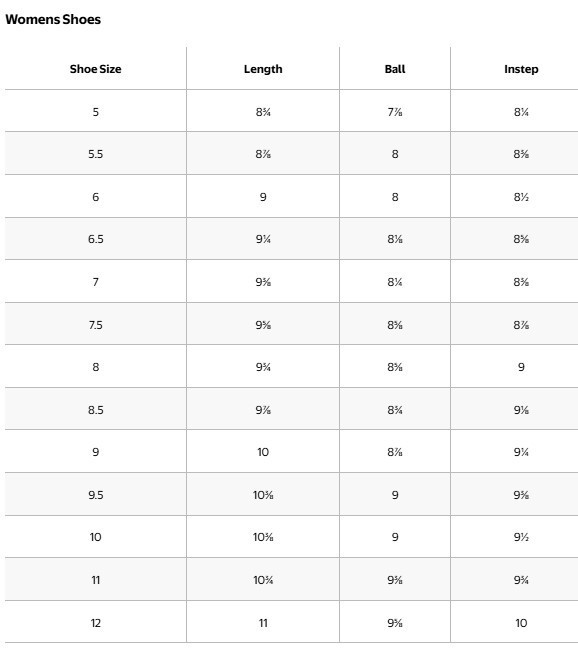
Task: Select the Ball column header
Action: click(x=395, y=69)
